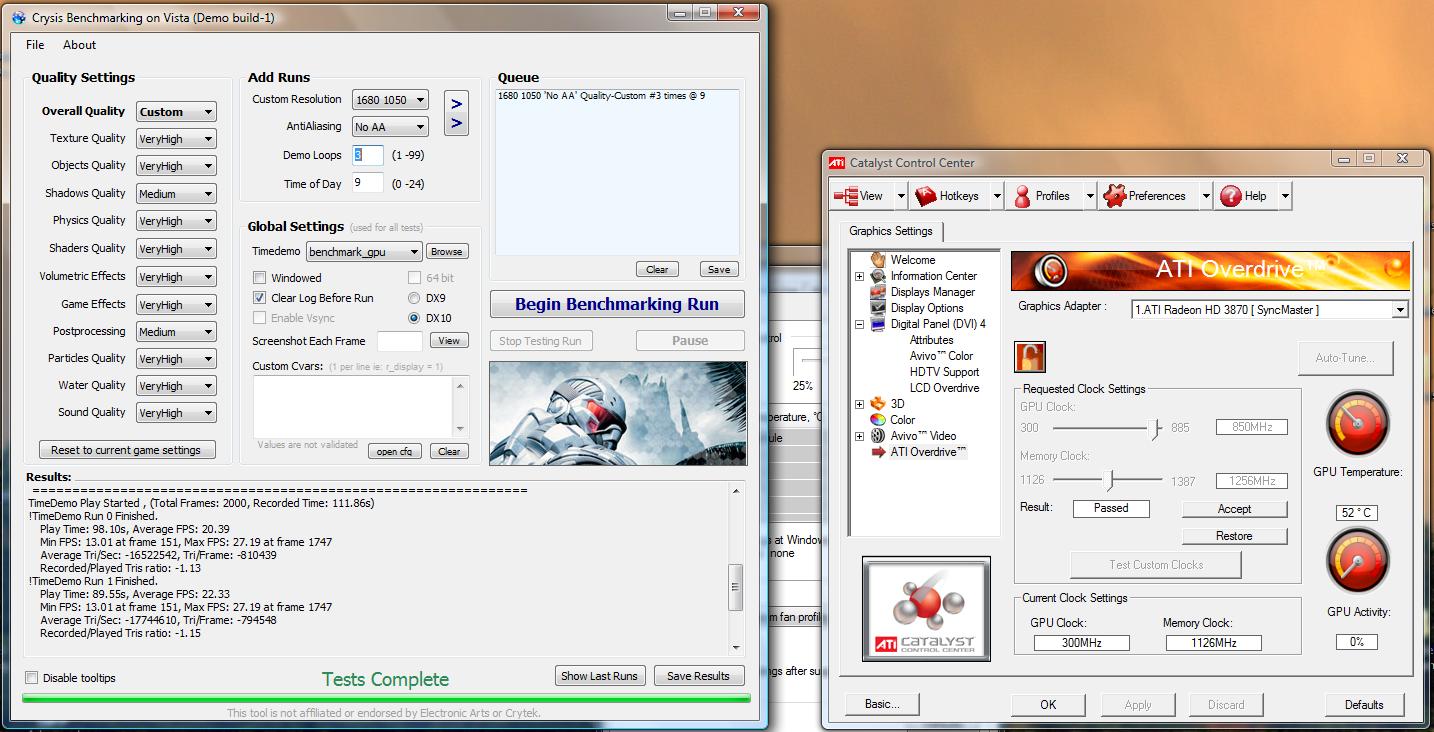Screen dimensions: 1434x732
Task: Open the Postprocessing dropdown
Action: pyautogui.click(x=176, y=332)
